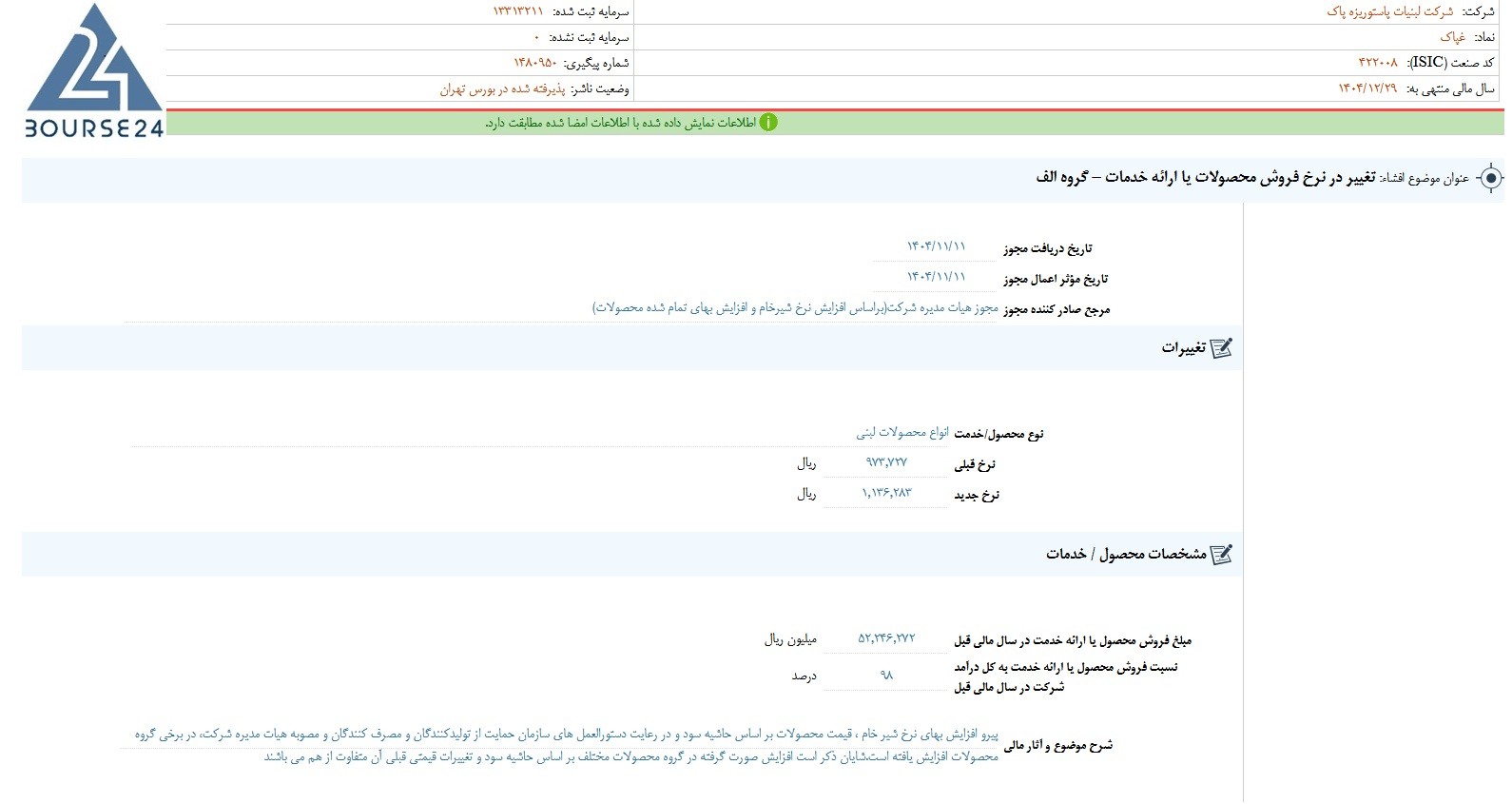Click the target icon beside disclosure subject title
Image resolution: width=1512 pixels, height=804 pixels.
pos(1491,178)
